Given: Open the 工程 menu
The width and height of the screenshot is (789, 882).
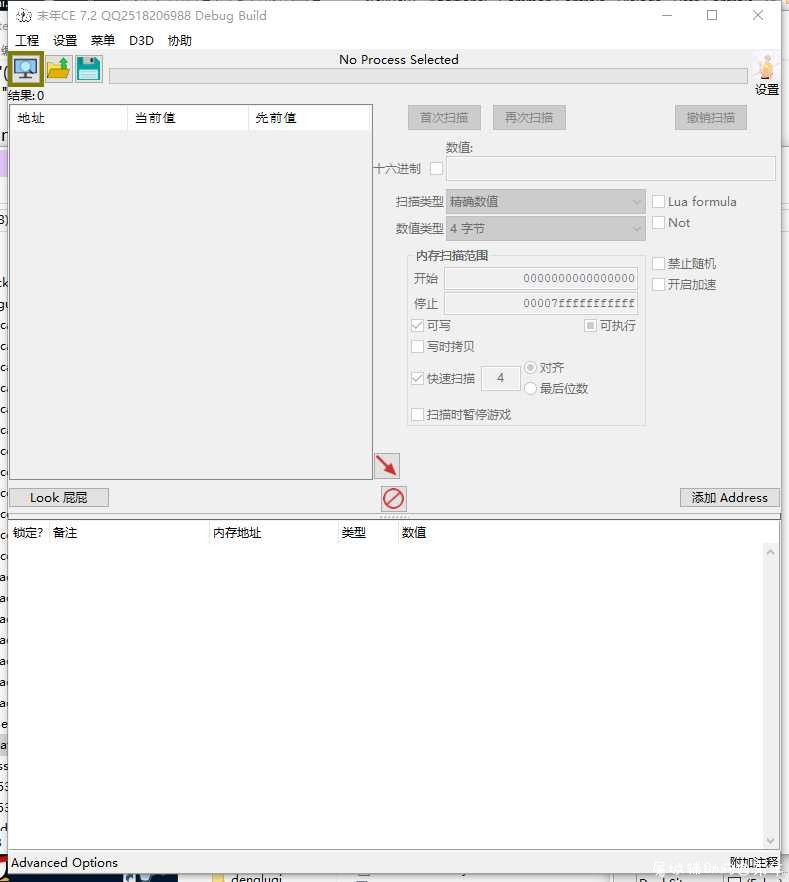Looking at the screenshot, I should point(27,40).
